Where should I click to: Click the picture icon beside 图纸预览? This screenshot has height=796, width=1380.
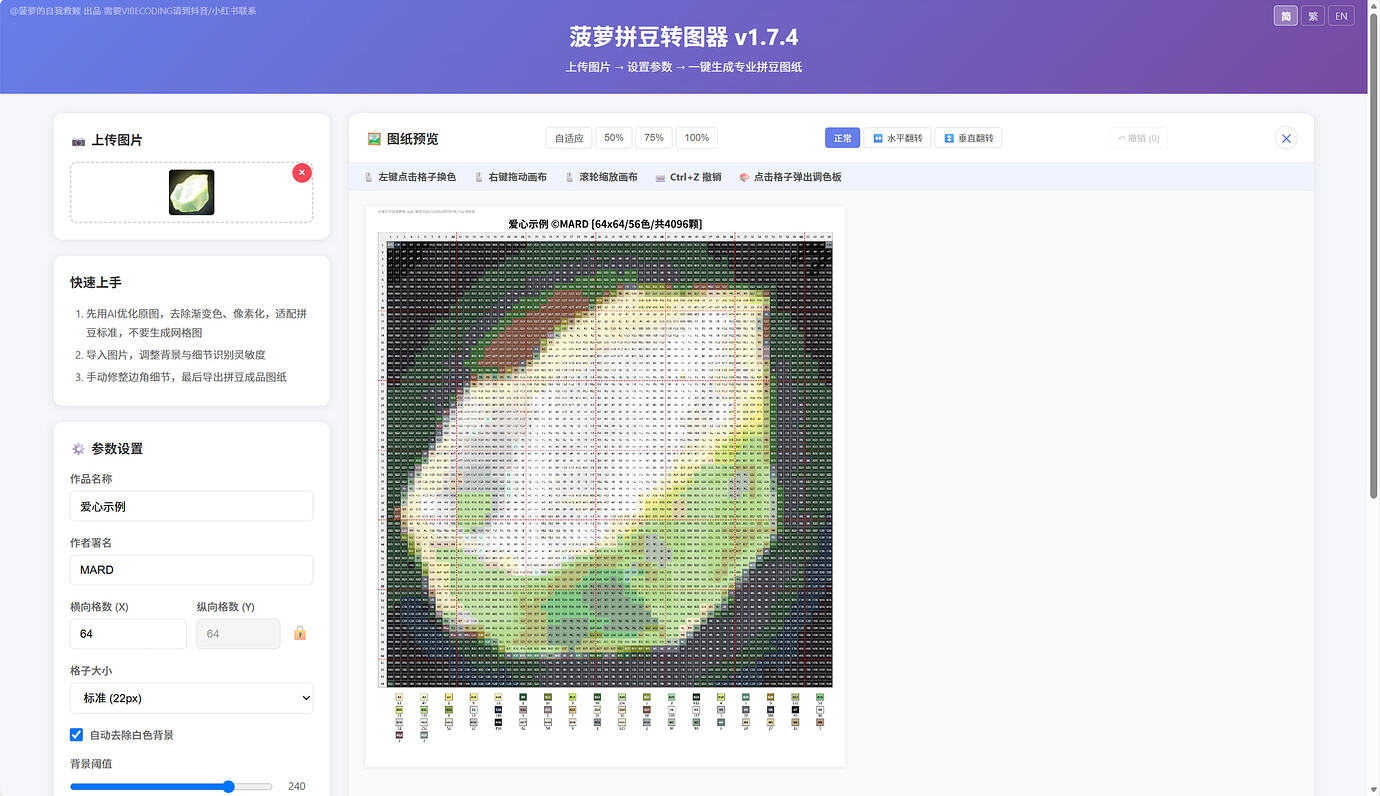tap(375, 139)
